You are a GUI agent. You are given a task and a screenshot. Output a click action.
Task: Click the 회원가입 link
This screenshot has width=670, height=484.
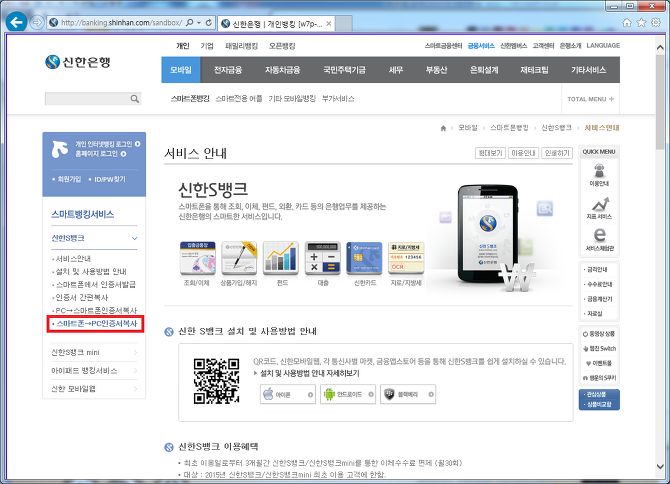point(67,179)
